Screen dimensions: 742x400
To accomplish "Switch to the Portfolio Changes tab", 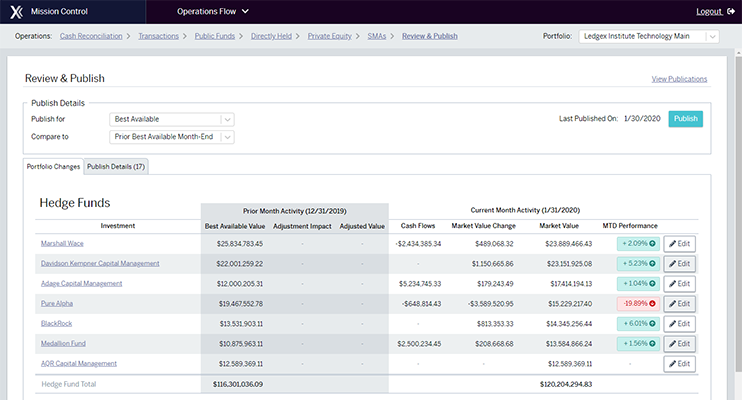I will coord(53,167).
